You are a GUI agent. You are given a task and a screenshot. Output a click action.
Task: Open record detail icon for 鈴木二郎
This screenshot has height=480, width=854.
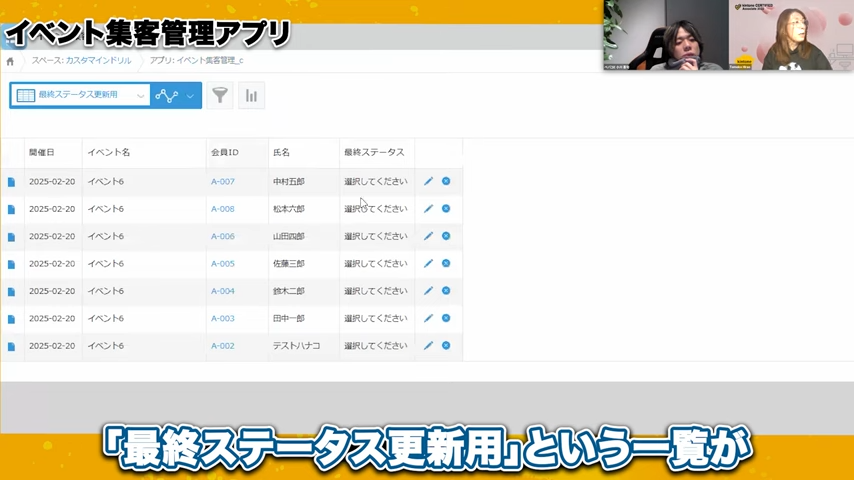pyautogui.click(x=11, y=291)
